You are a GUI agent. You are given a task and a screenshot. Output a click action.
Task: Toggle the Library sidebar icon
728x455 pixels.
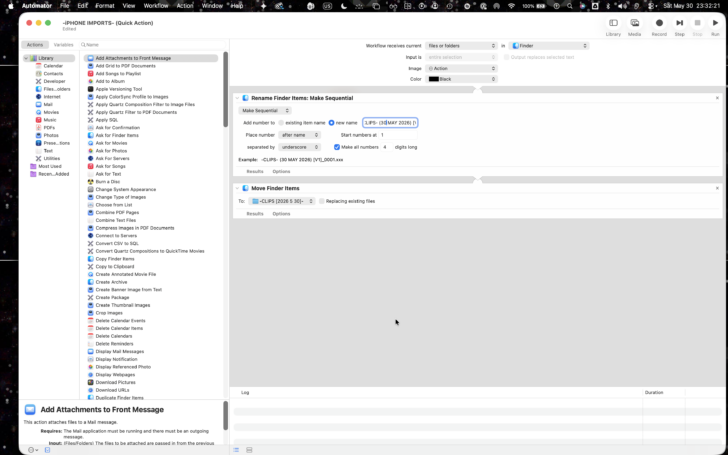[613, 23]
